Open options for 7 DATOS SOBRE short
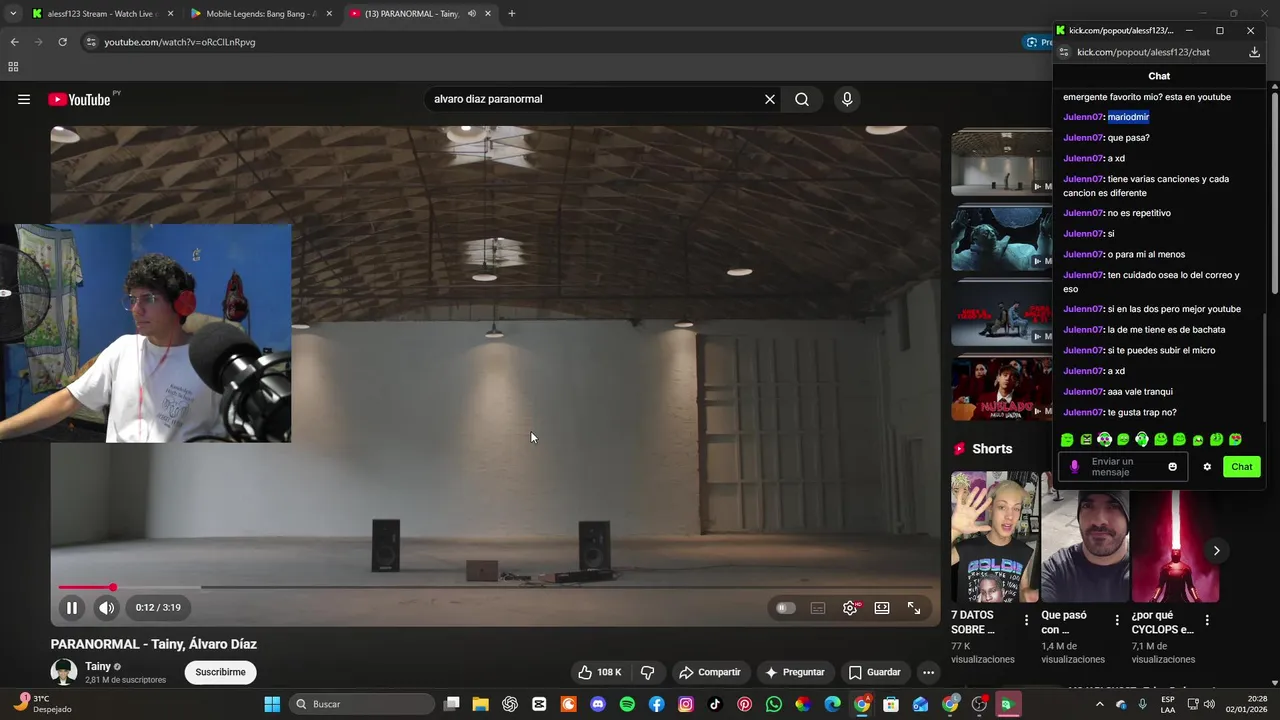This screenshot has width=1280, height=720. (1026, 621)
